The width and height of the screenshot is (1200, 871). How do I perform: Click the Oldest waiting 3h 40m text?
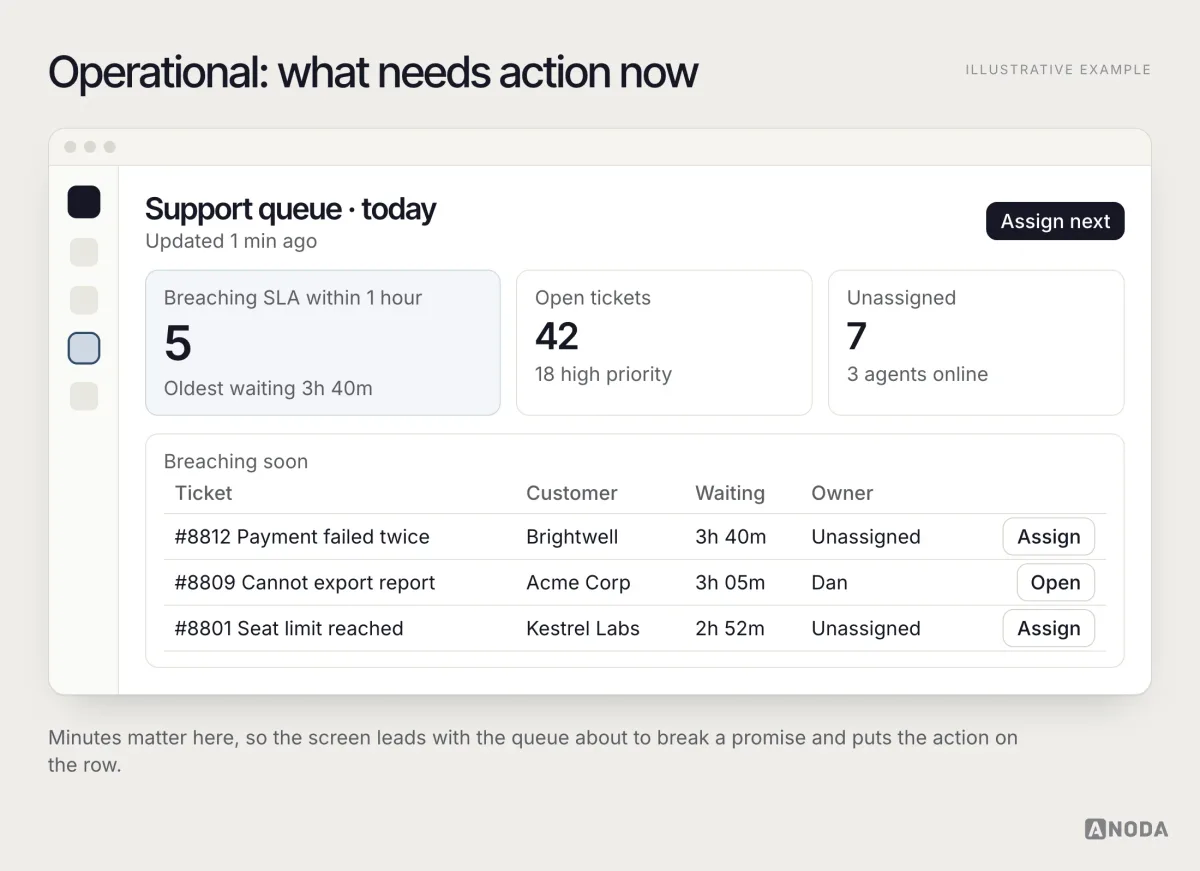pos(268,389)
